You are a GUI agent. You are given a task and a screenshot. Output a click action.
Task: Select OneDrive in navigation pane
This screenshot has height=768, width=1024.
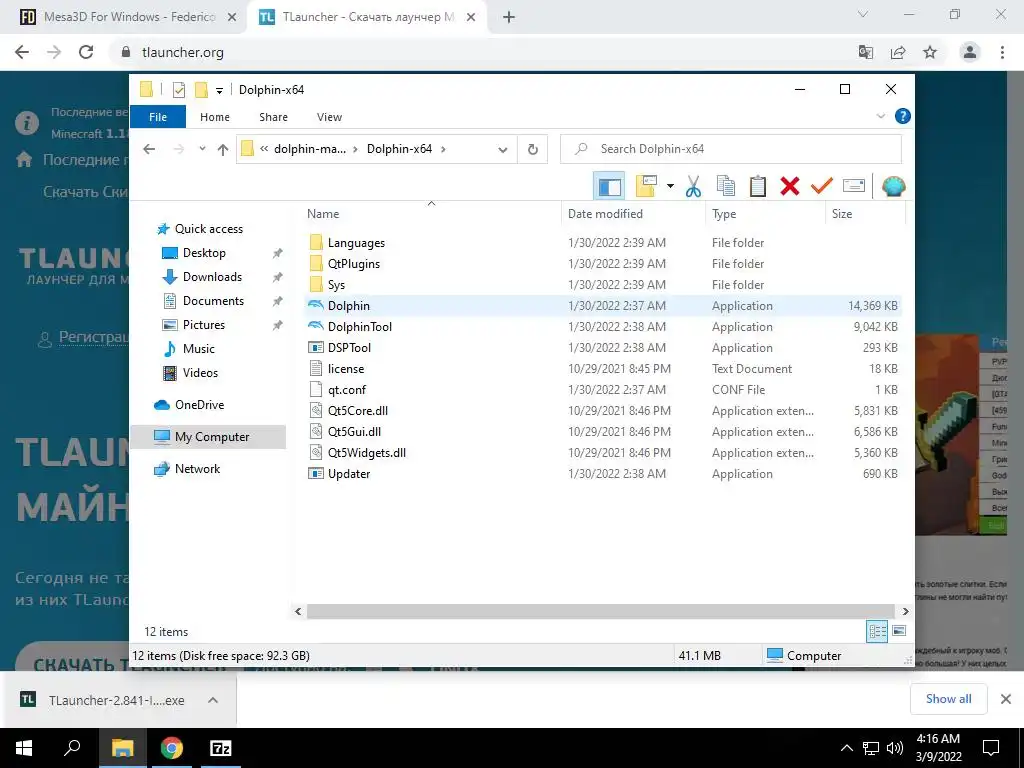click(x=199, y=405)
